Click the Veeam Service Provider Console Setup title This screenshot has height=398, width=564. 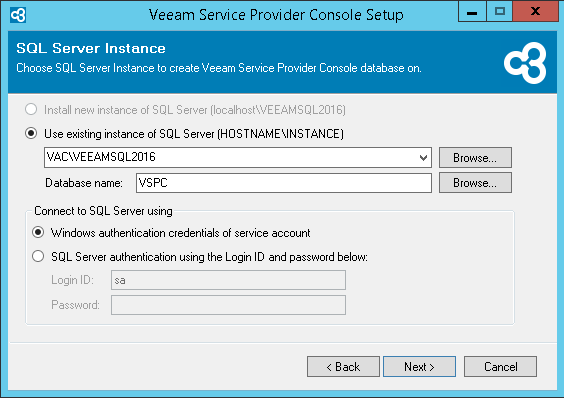point(276,15)
